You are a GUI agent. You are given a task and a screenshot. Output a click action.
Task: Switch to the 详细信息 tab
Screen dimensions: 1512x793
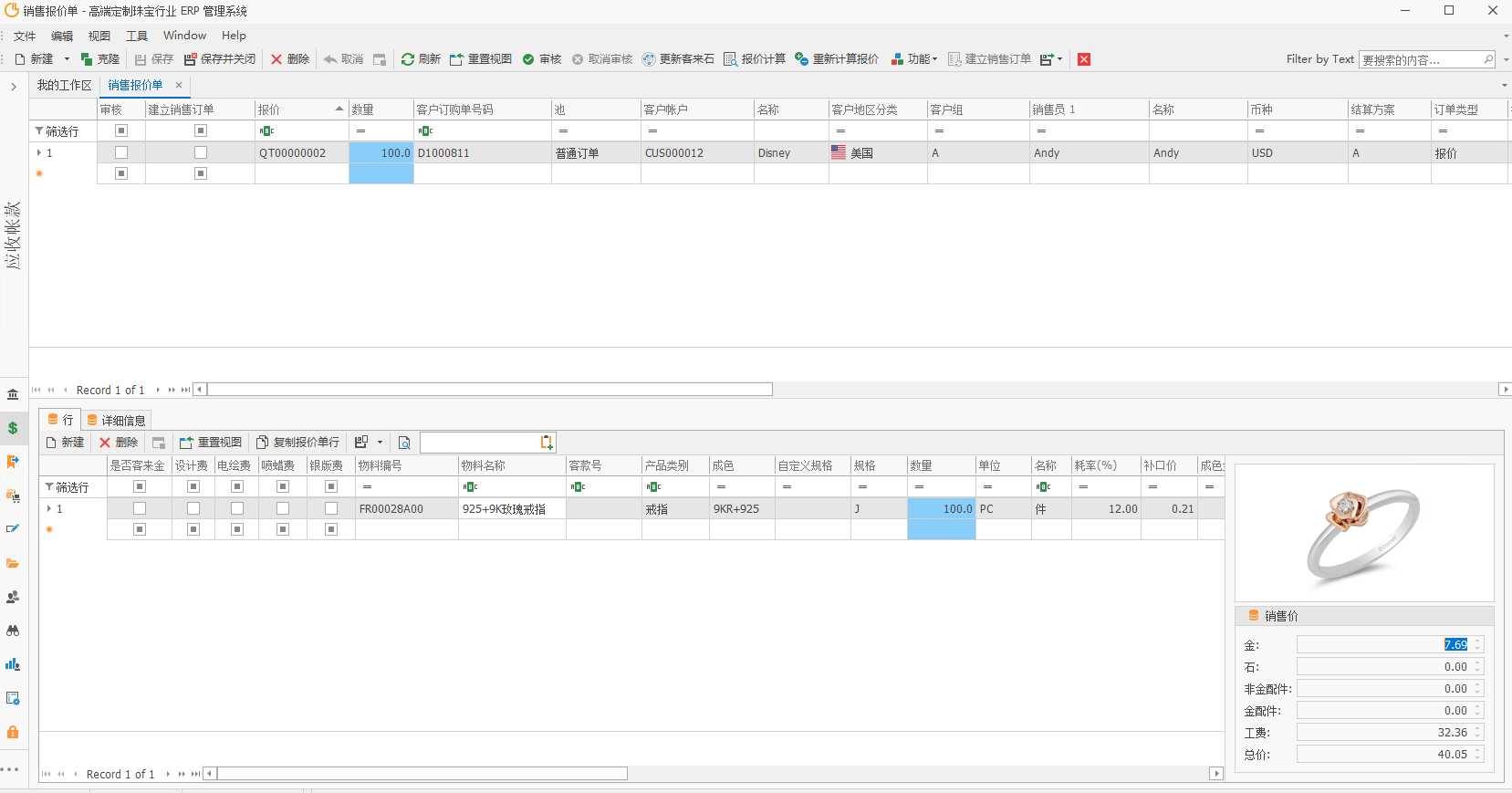(116, 421)
